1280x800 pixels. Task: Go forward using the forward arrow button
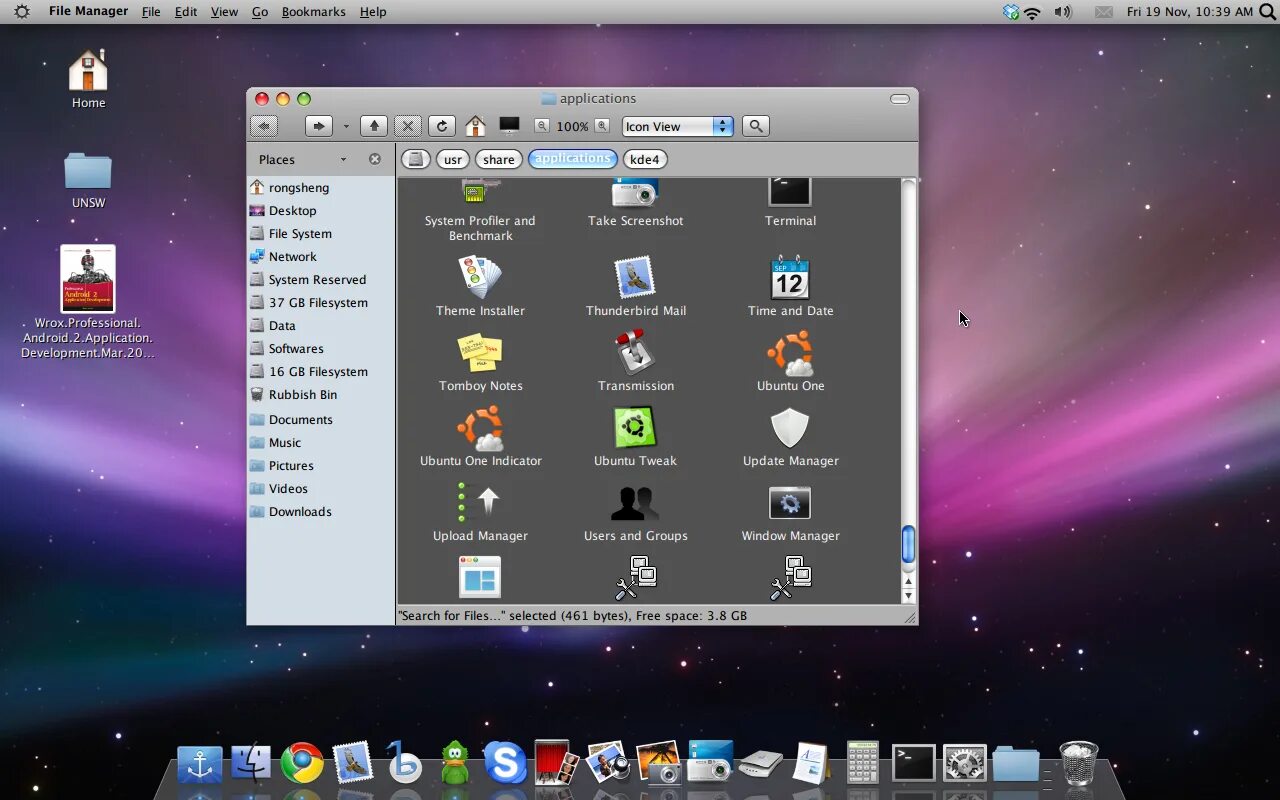click(318, 126)
